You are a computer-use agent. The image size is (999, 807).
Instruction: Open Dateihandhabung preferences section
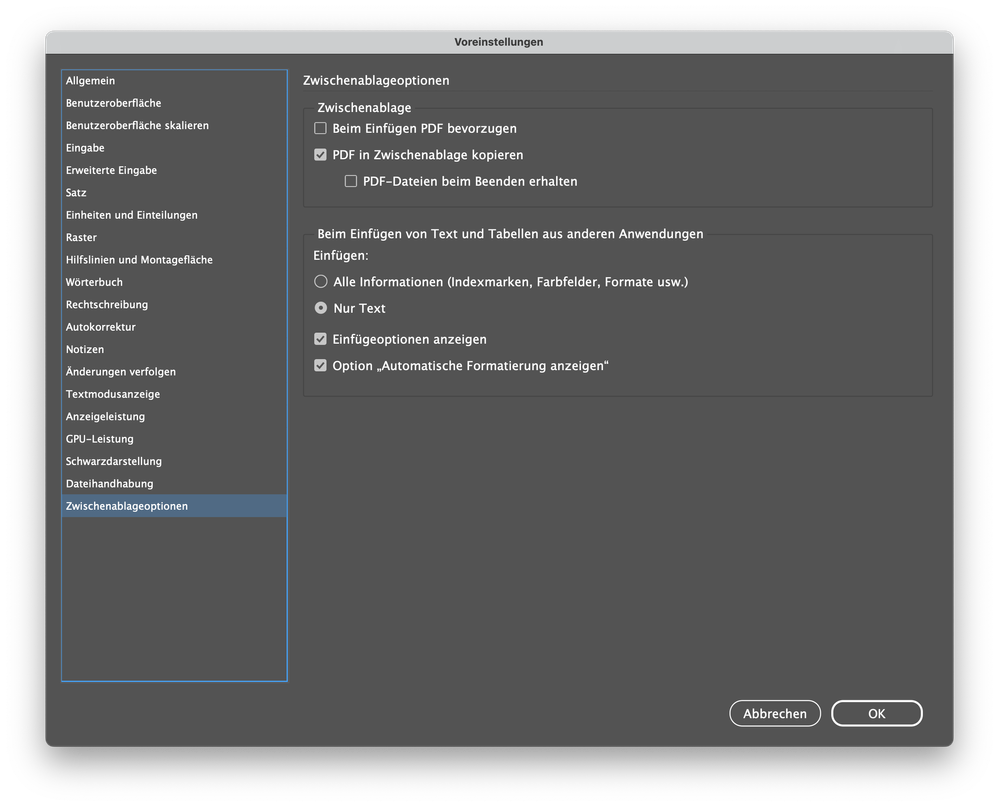click(x=110, y=484)
